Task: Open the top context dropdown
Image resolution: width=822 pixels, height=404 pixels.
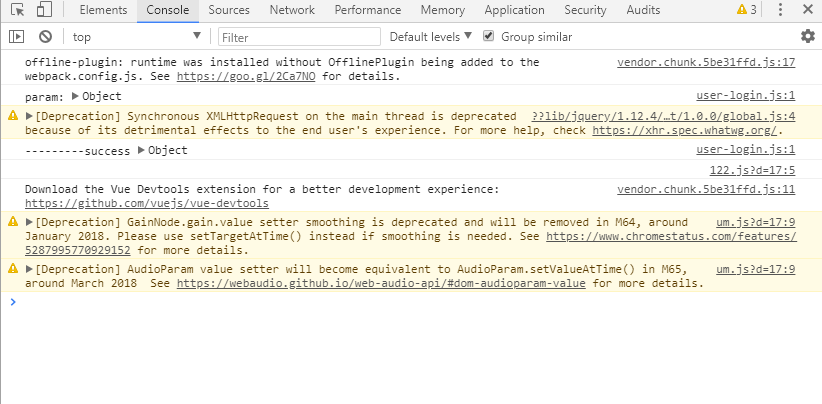Action: click(x=137, y=37)
